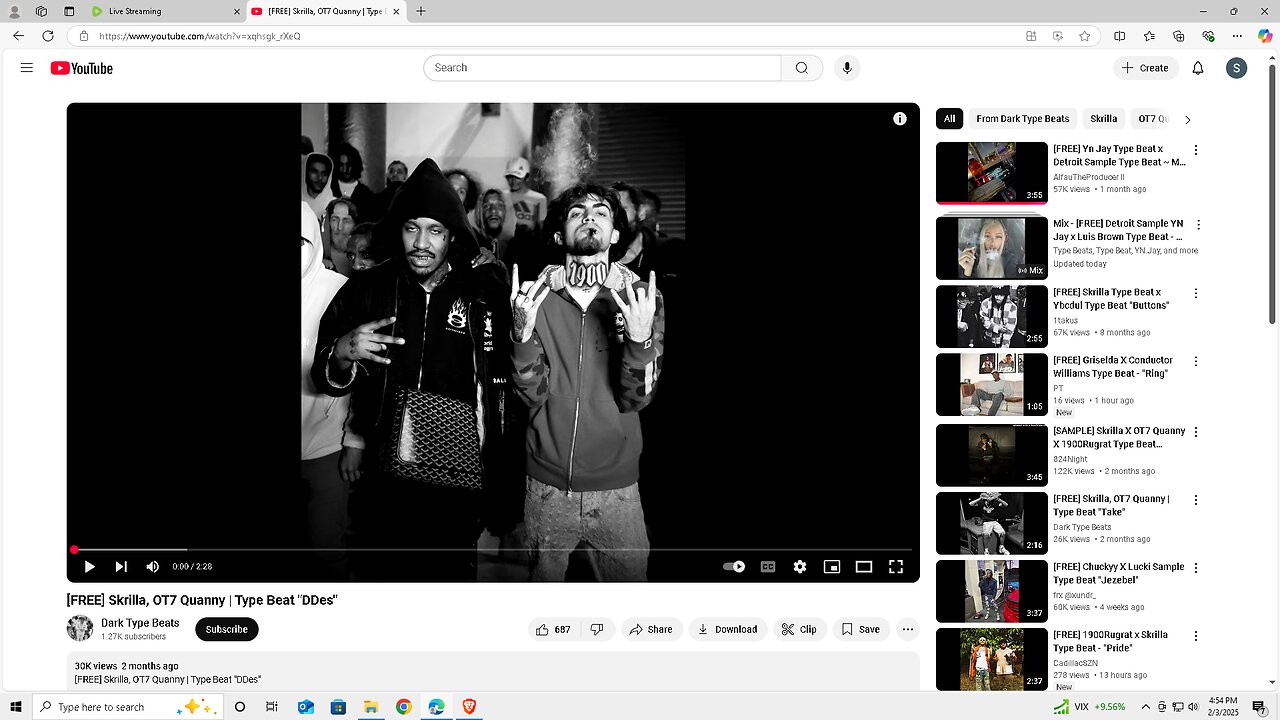Screen dimensions: 1280x720
Task: Play the video
Action: pos(90,567)
